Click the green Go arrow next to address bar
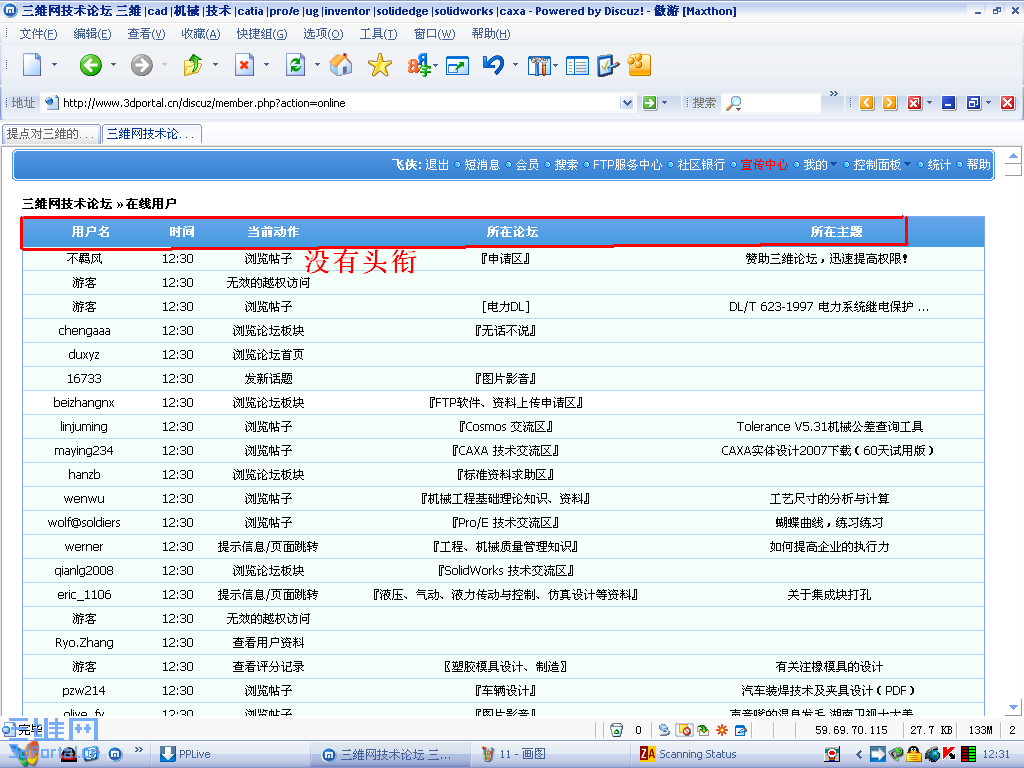 (650, 103)
